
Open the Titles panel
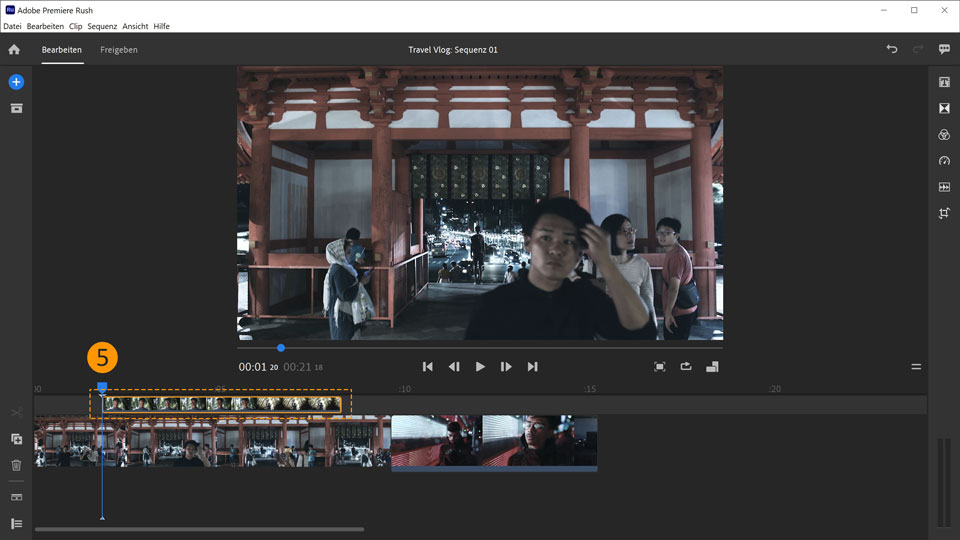point(944,82)
